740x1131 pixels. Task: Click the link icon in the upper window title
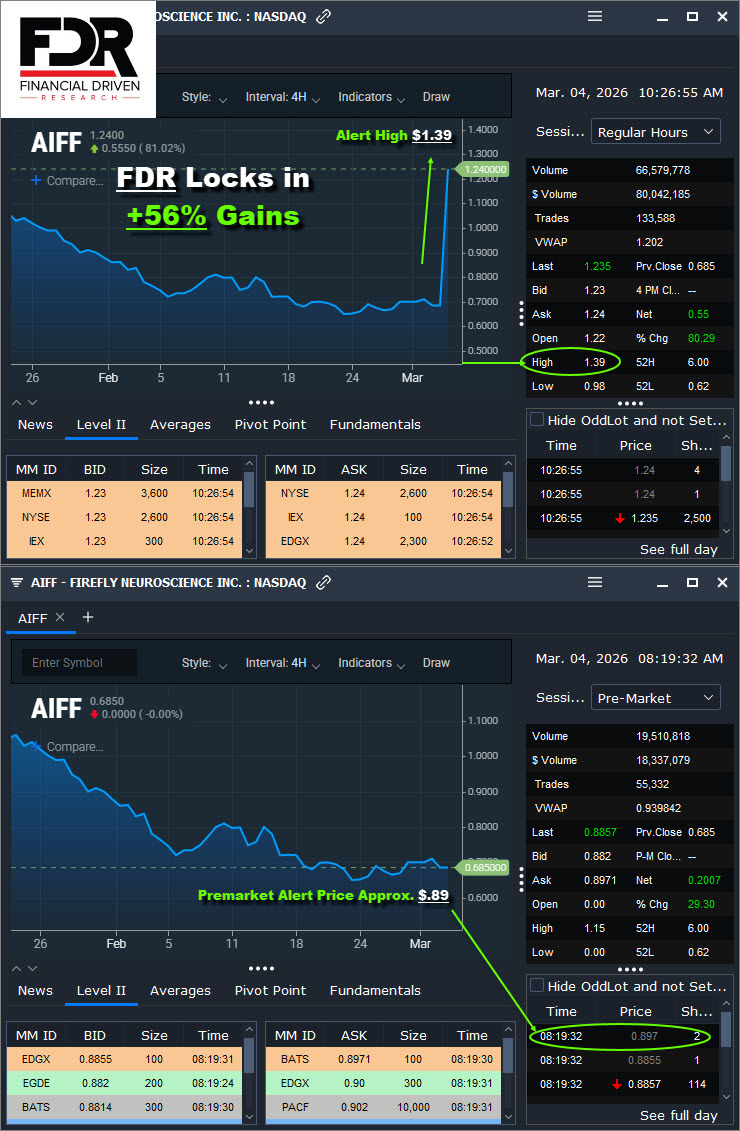323,17
